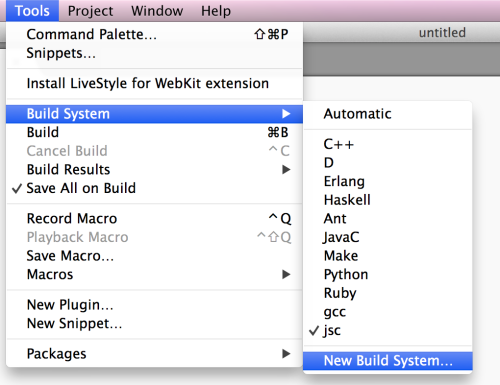The width and height of the screenshot is (500, 385).
Task: Run the Build command
Action: [154, 132]
